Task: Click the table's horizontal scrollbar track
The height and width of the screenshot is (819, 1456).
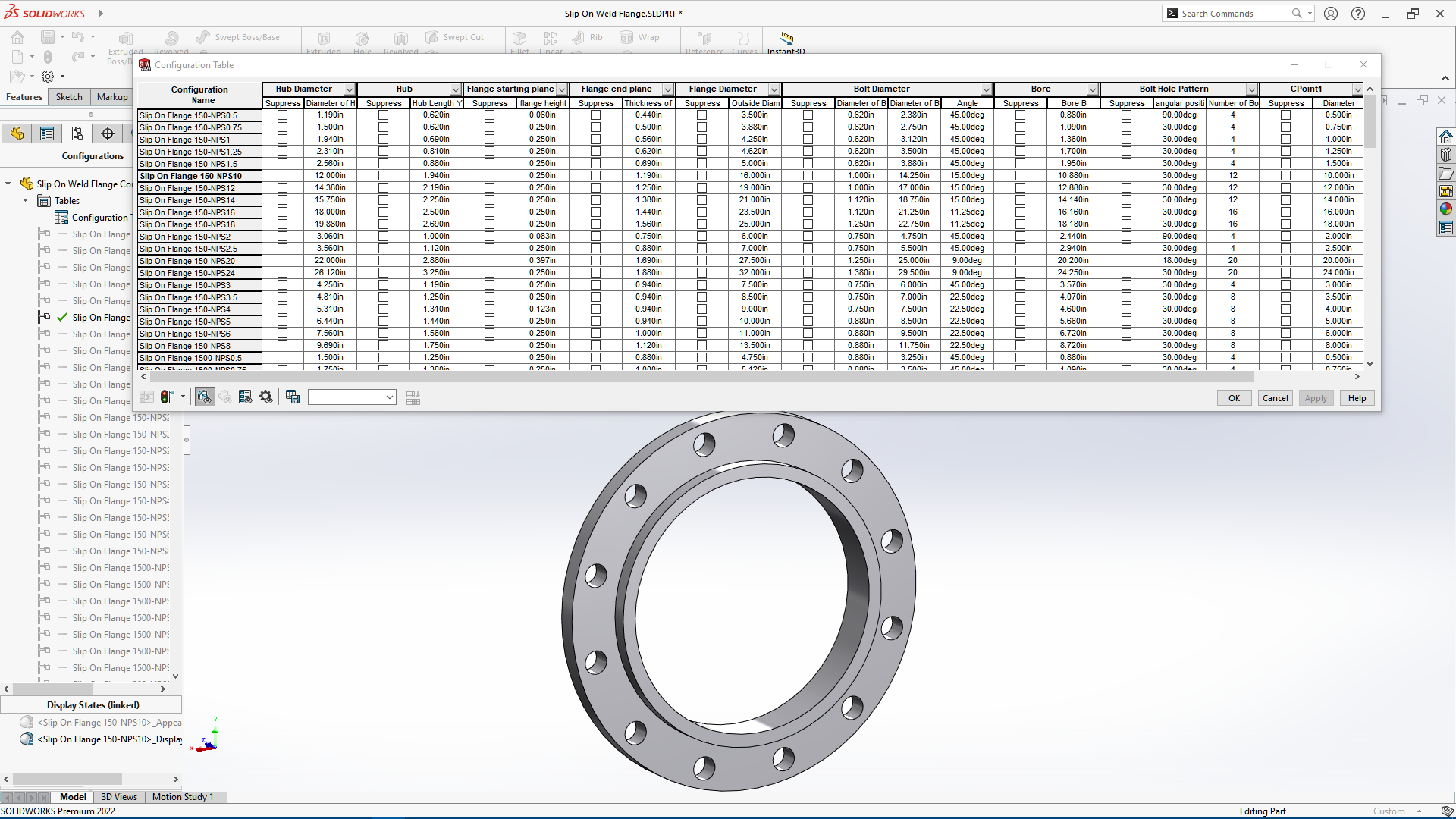Action: pos(1304,377)
